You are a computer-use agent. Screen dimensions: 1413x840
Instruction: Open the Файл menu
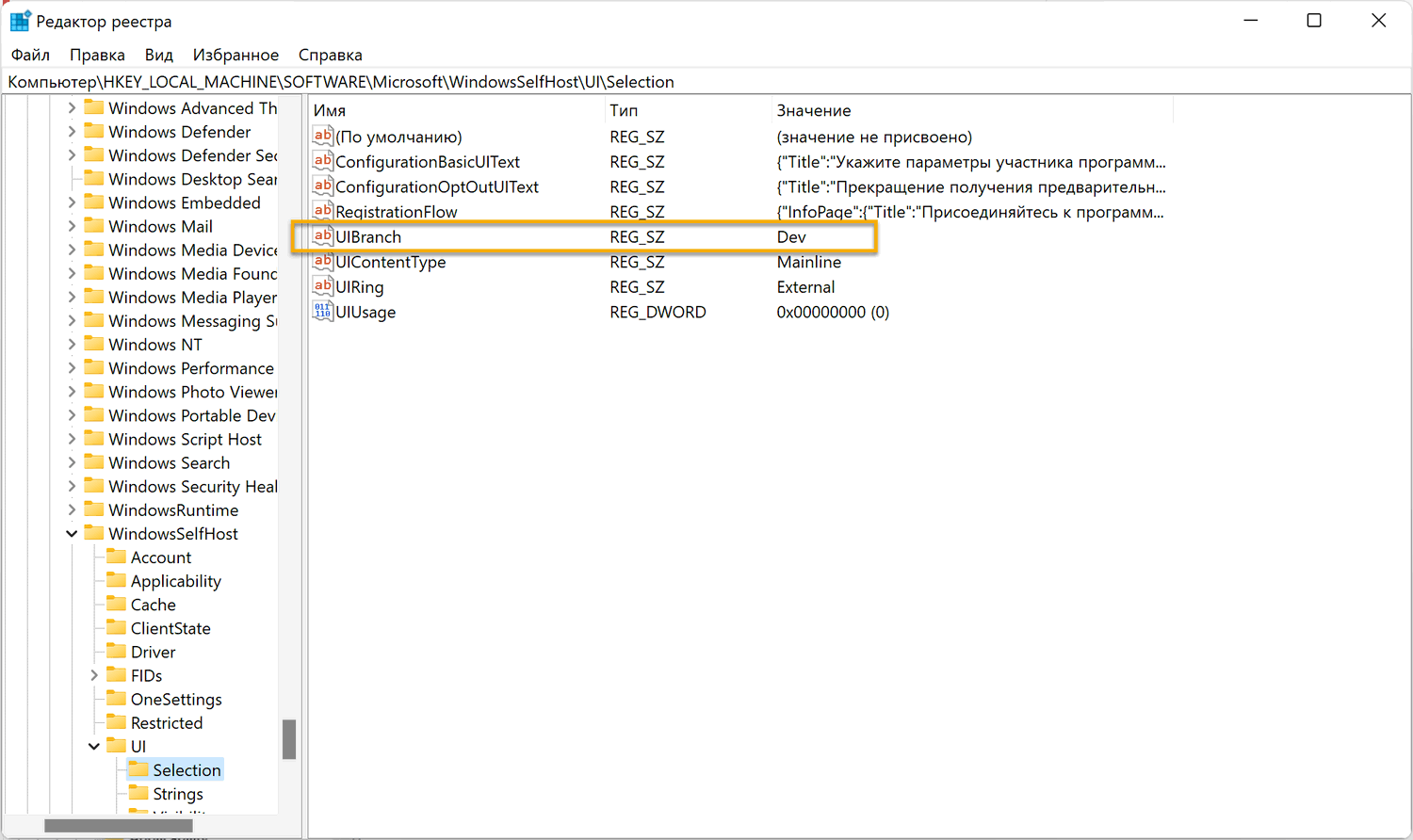click(30, 55)
